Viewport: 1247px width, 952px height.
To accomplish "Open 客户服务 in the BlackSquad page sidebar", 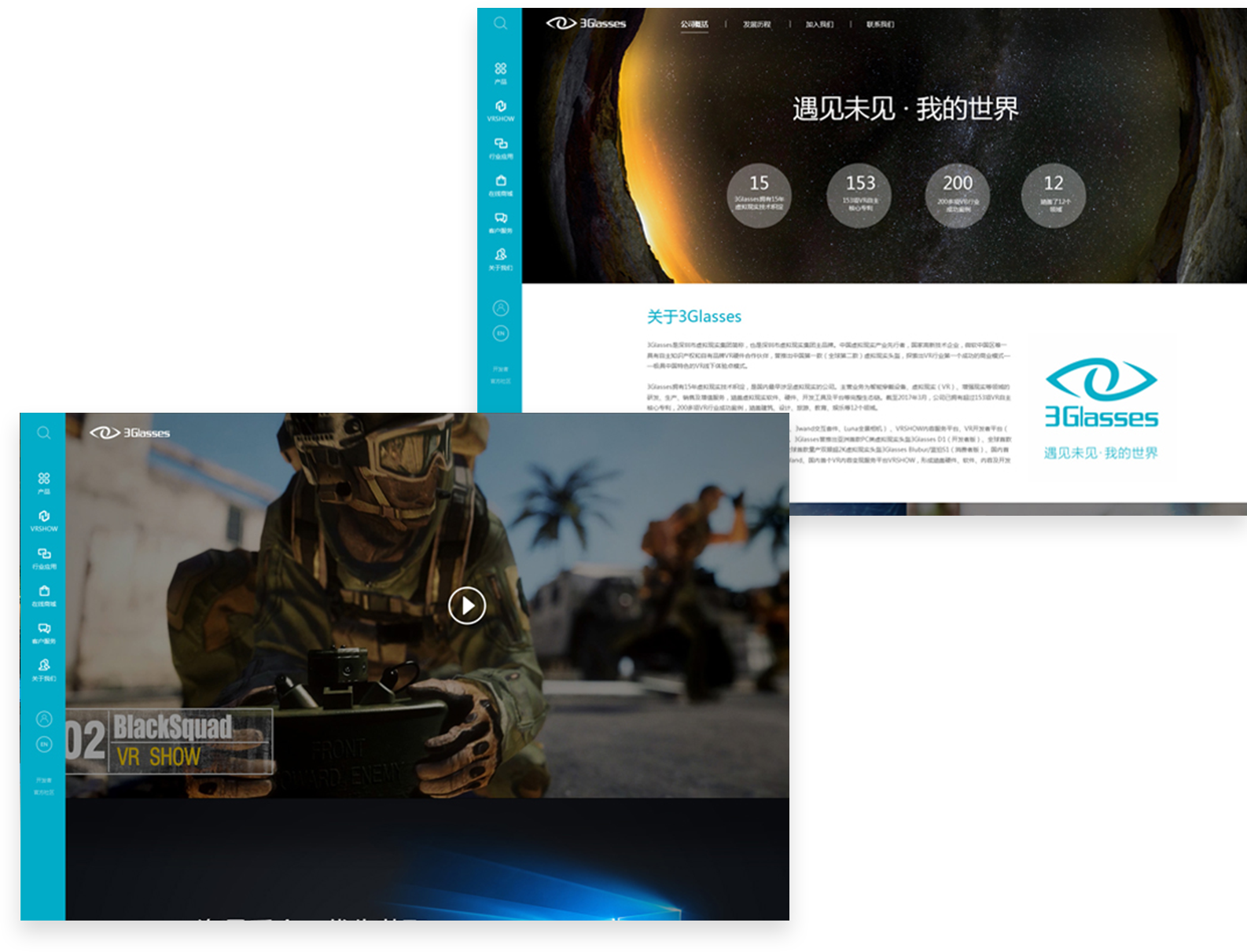I will click(44, 633).
